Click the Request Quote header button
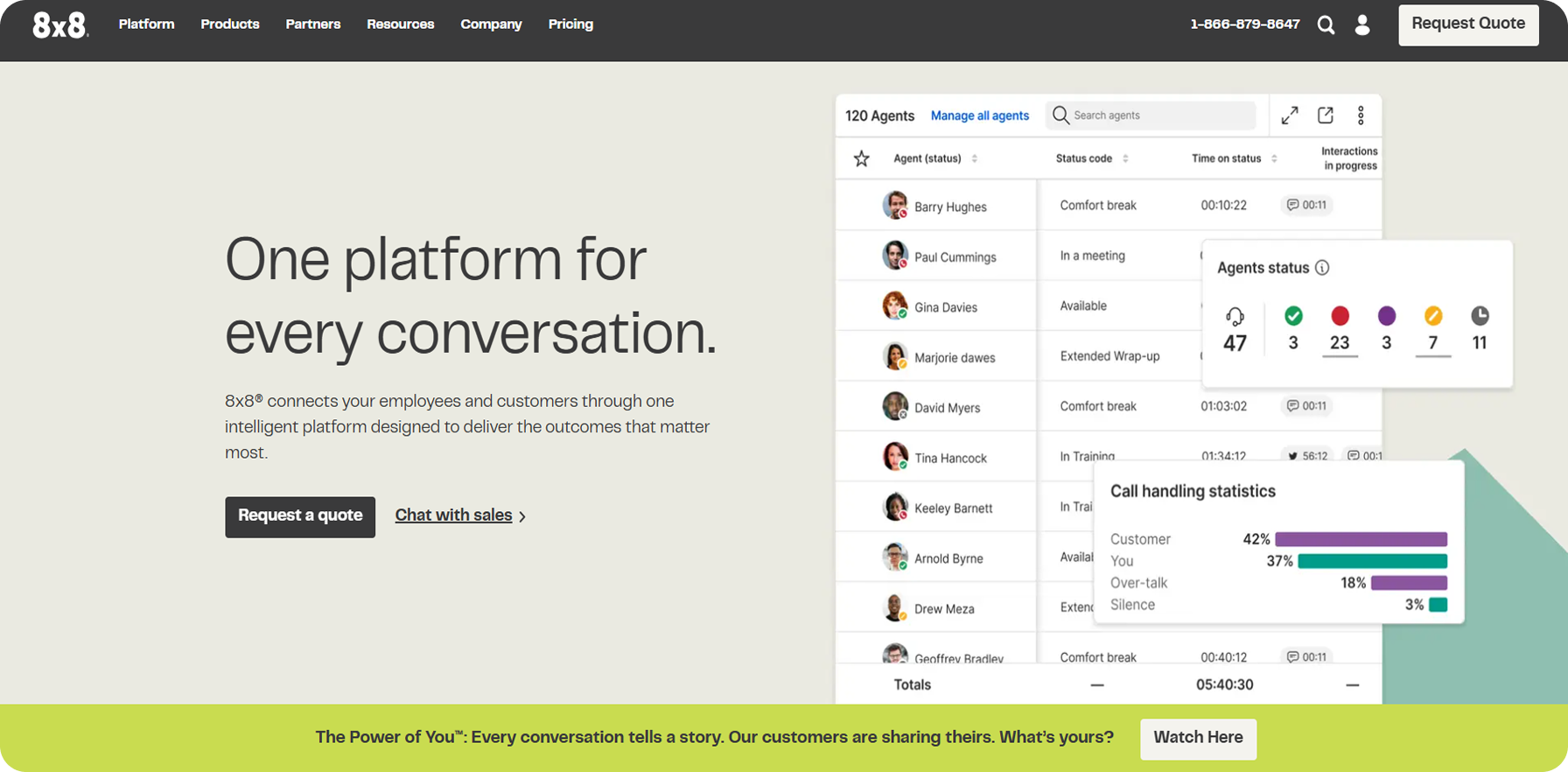1568x772 pixels. [1468, 25]
